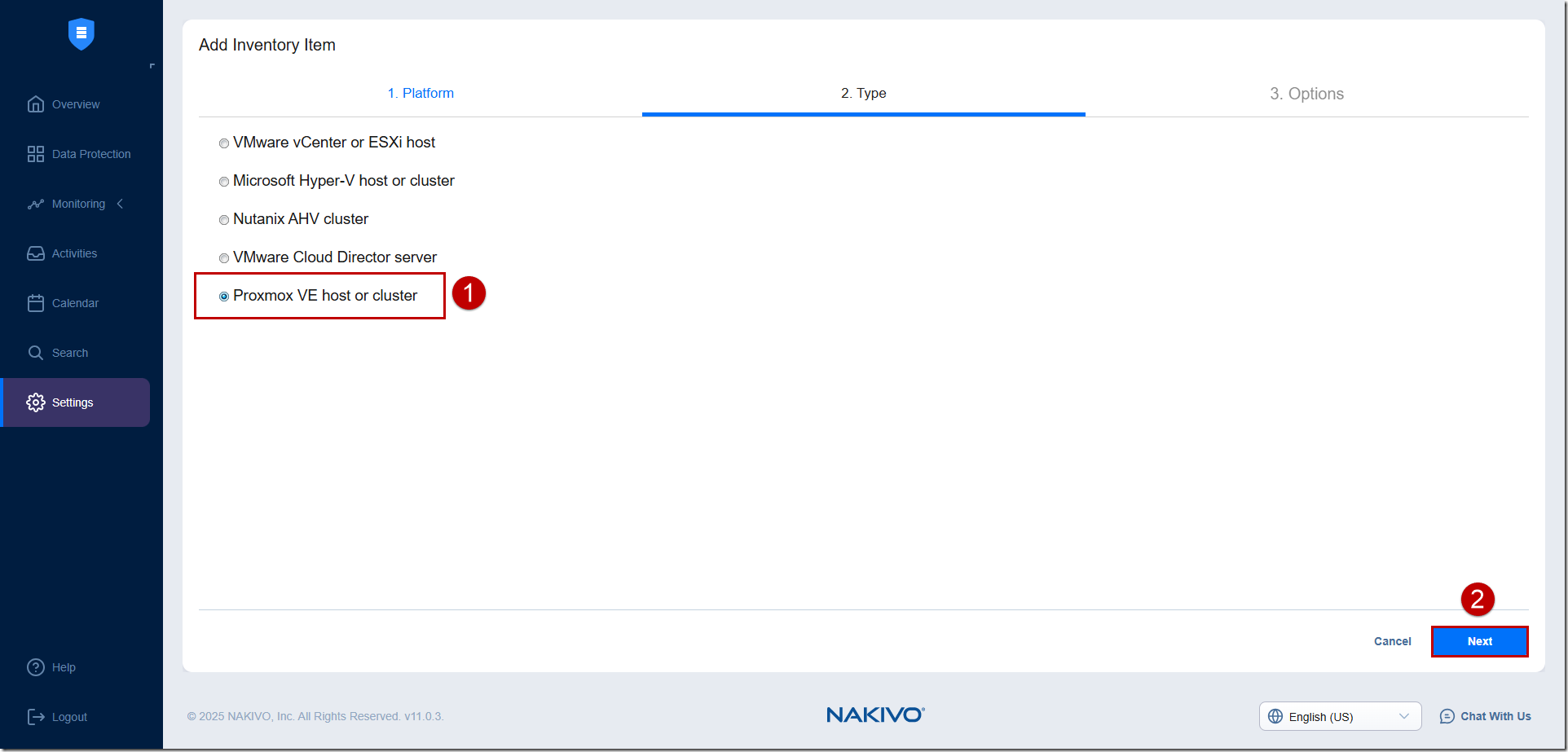Image resolution: width=1568 pixels, height=752 pixels.
Task: Open the Overview menu item
Action: 76,104
